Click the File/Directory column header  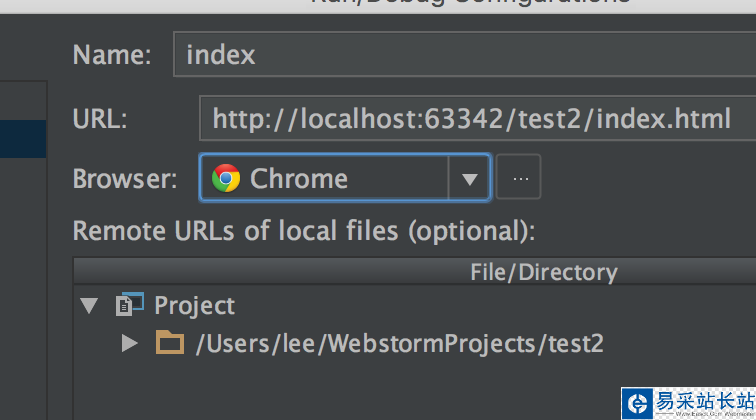[543, 272]
